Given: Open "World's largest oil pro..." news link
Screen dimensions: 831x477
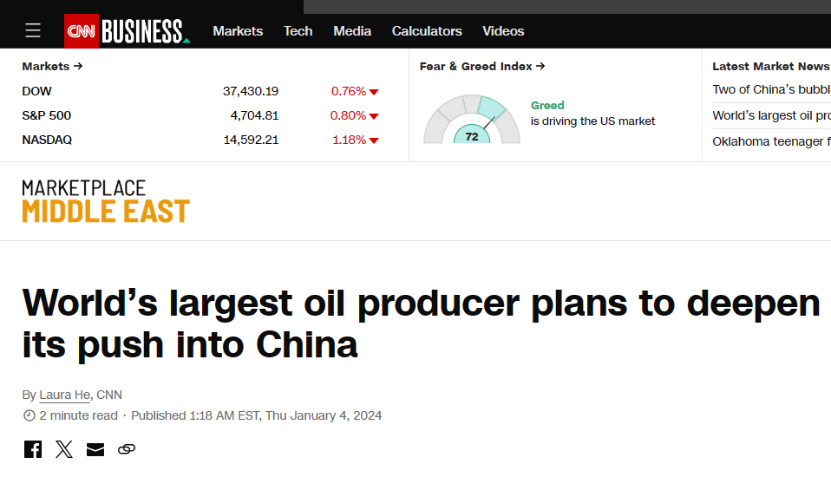Looking at the screenshot, I should tap(771, 116).
